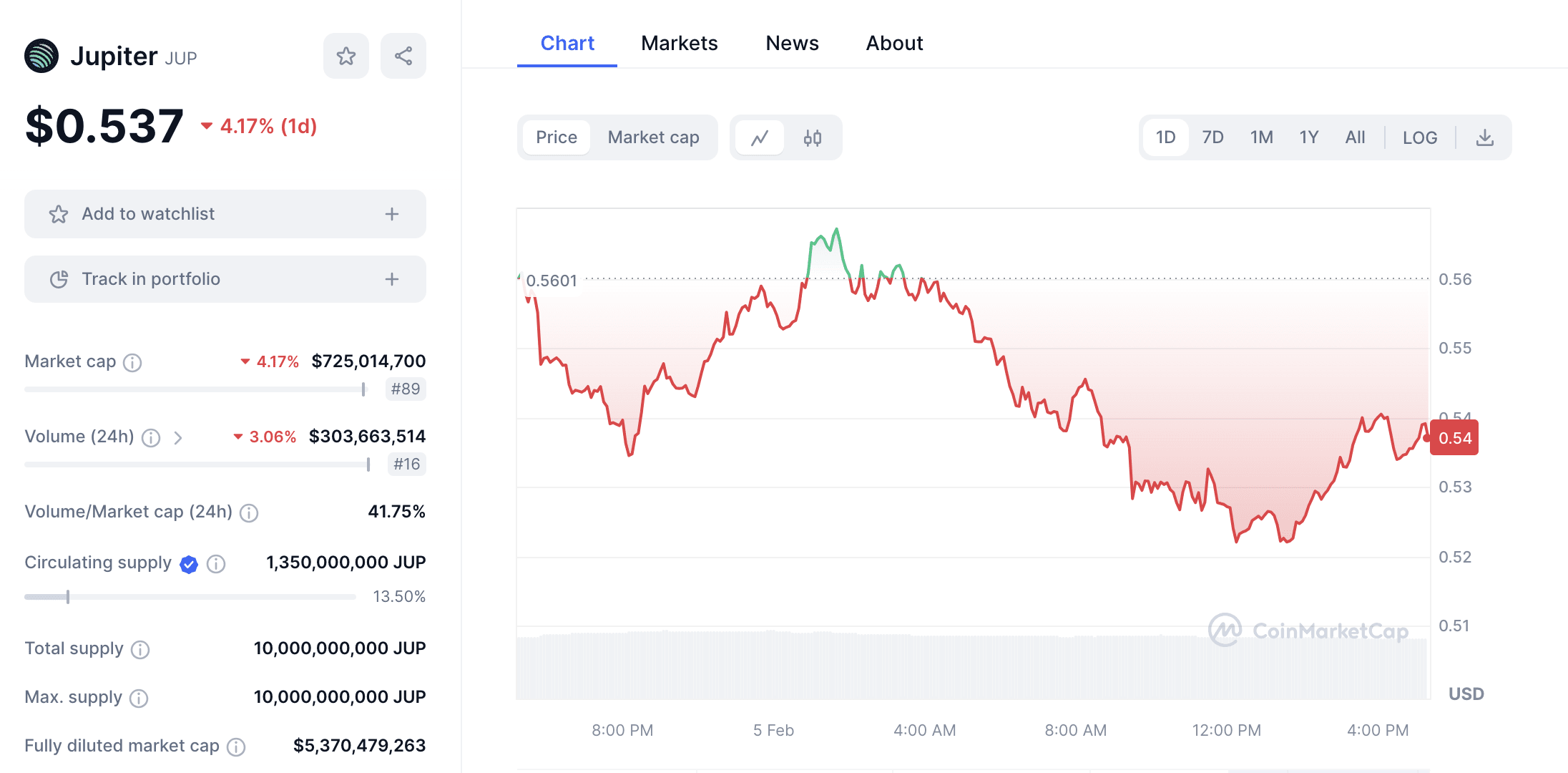Switch to line chart view icon
The height and width of the screenshot is (773, 1568).
tap(760, 137)
